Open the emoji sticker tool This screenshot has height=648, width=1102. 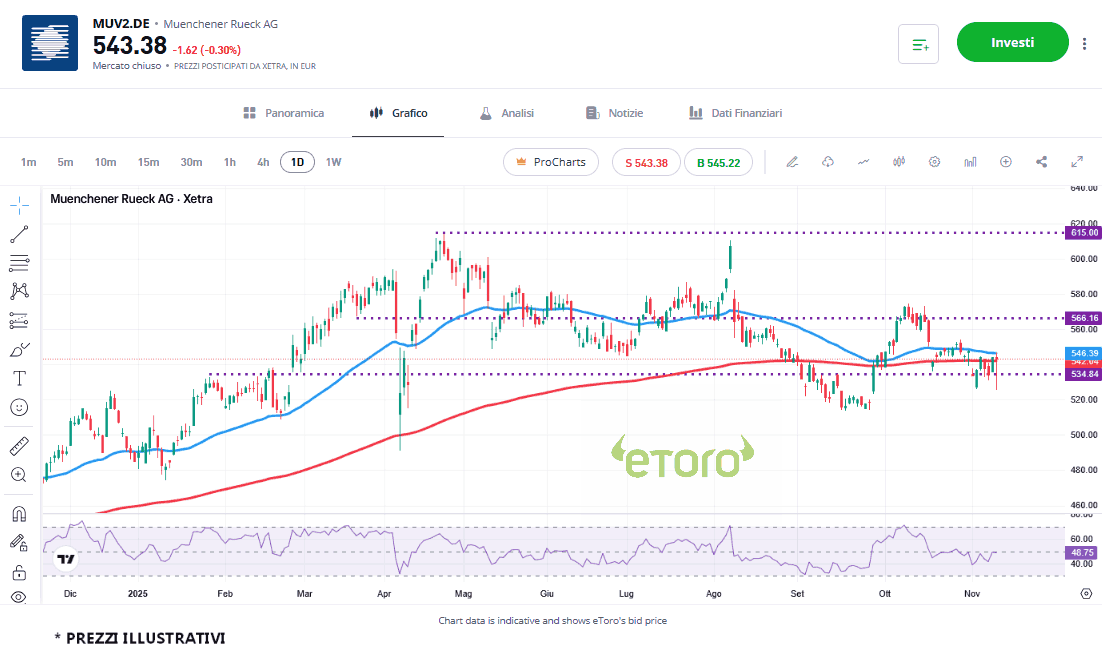19,407
